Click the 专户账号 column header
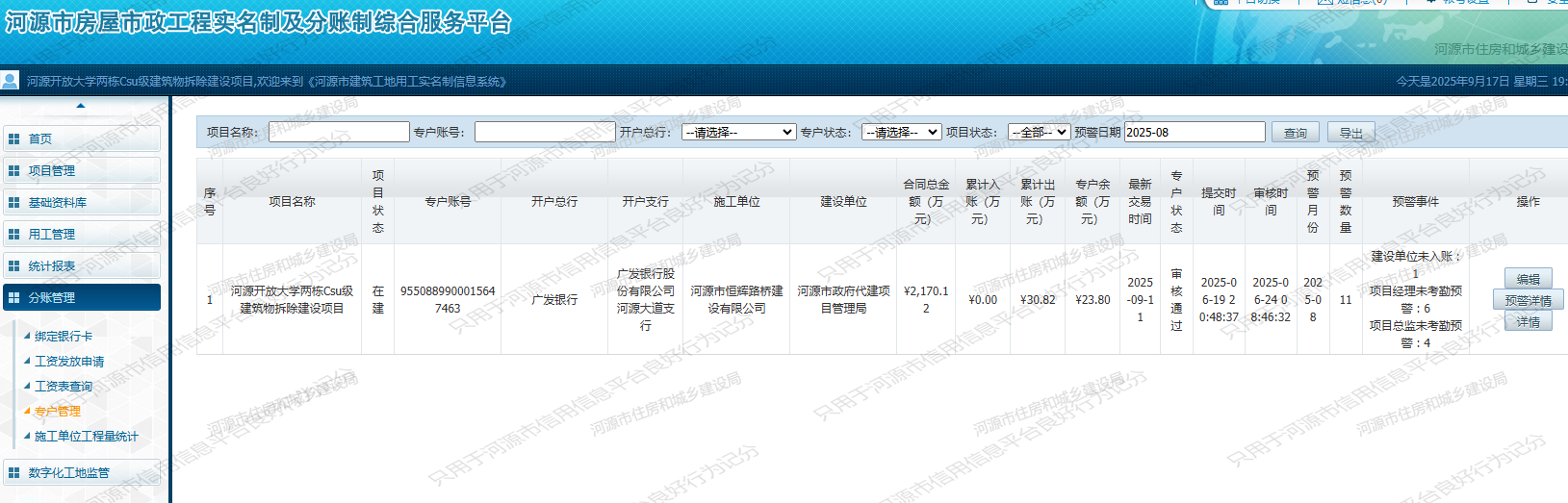 click(448, 202)
